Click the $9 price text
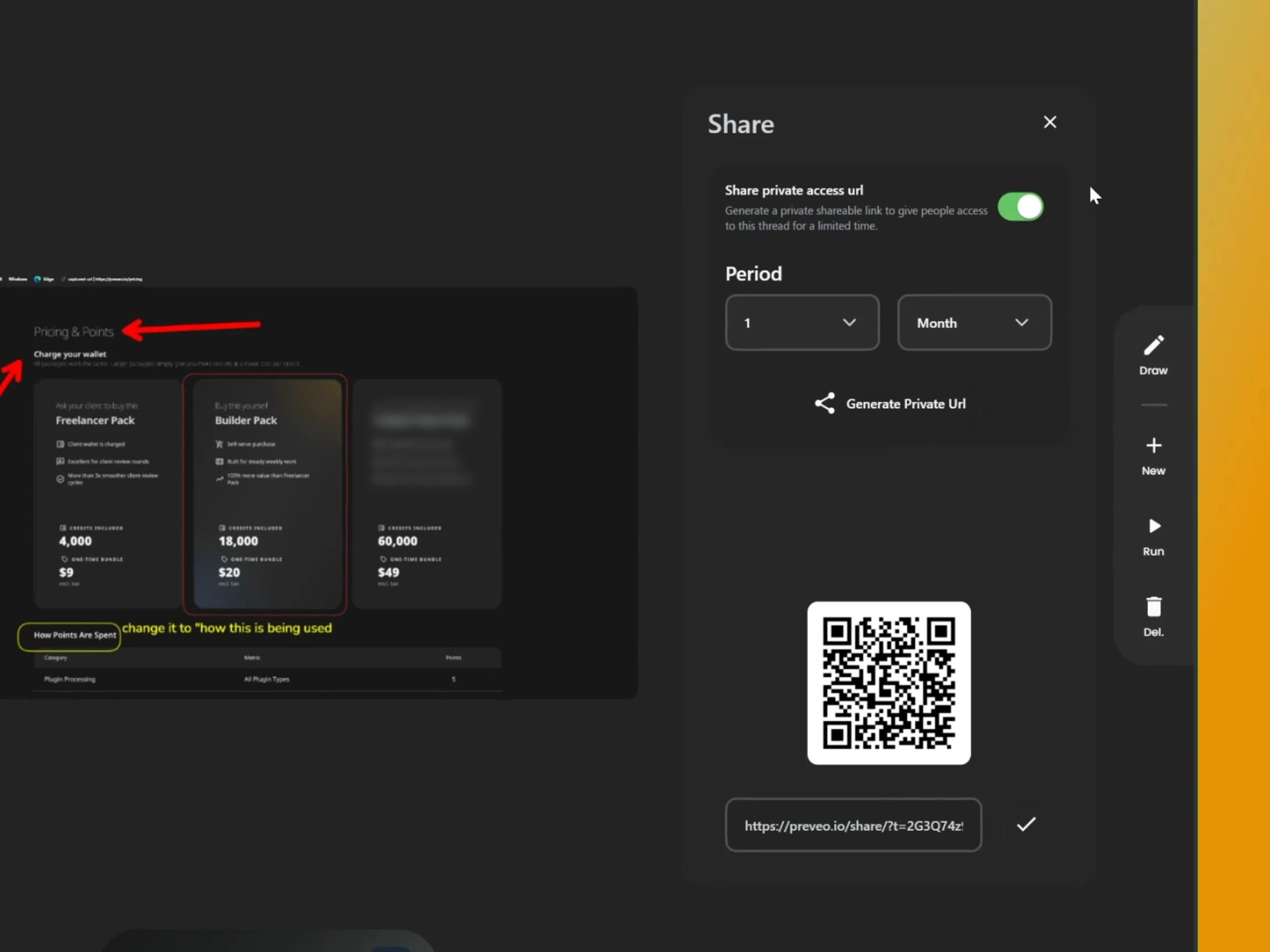Image resolution: width=1270 pixels, height=952 pixels. pyautogui.click(x=66, y=572)
